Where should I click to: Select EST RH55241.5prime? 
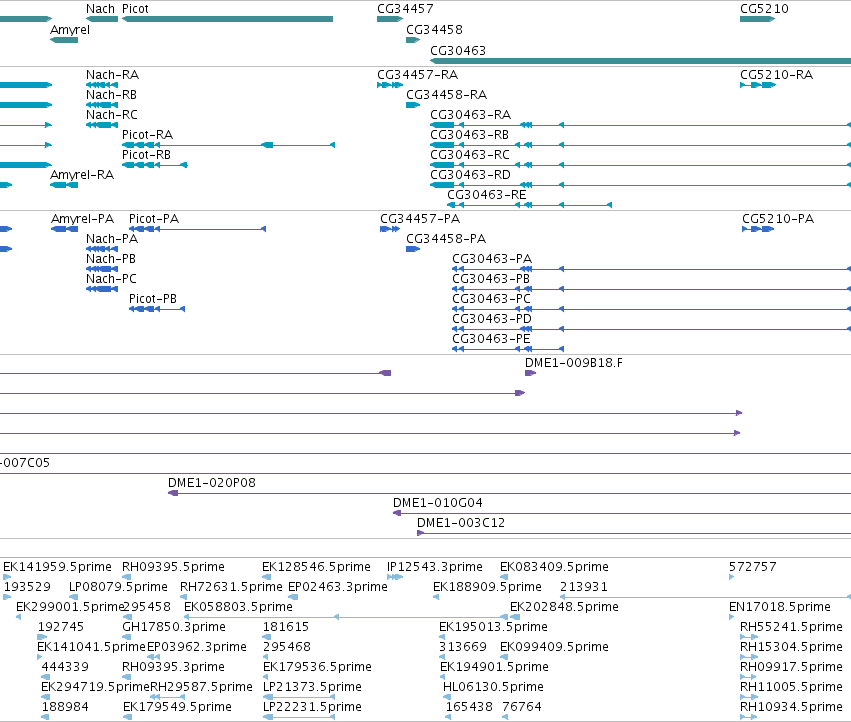791,627
